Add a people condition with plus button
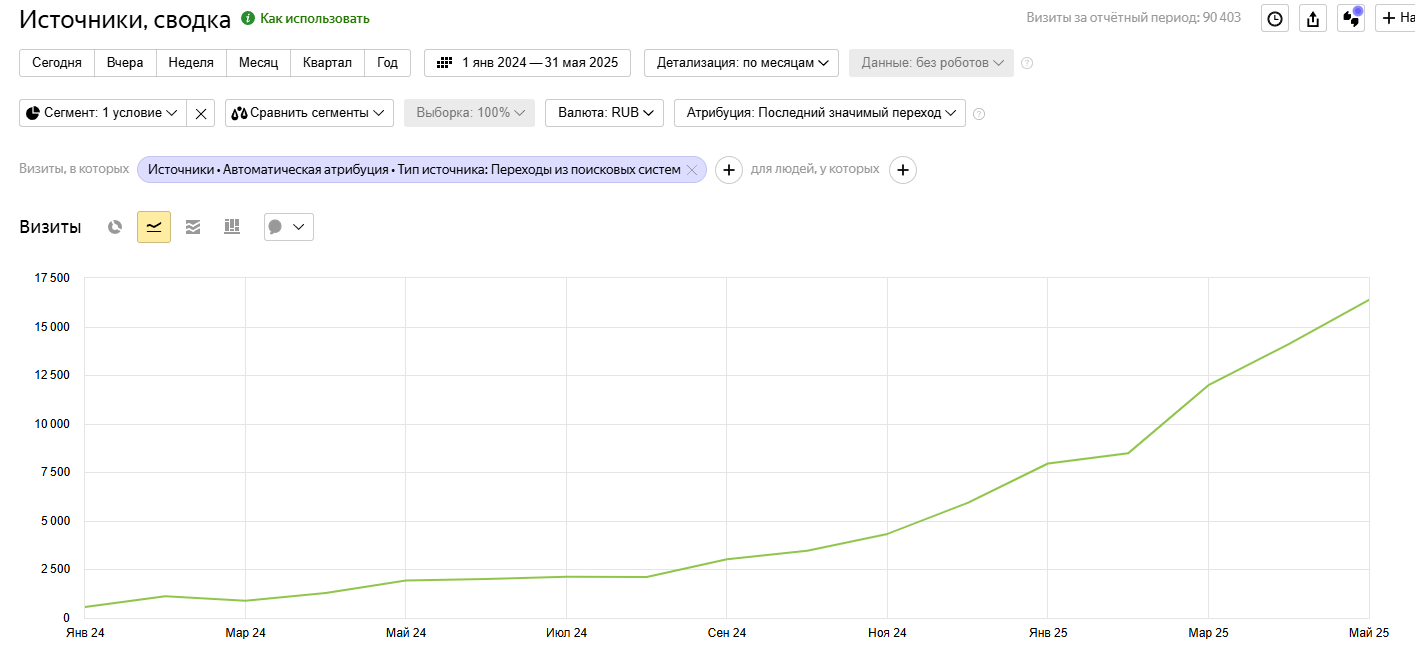This screenshot has height=661, width=1415. [903, 170]
